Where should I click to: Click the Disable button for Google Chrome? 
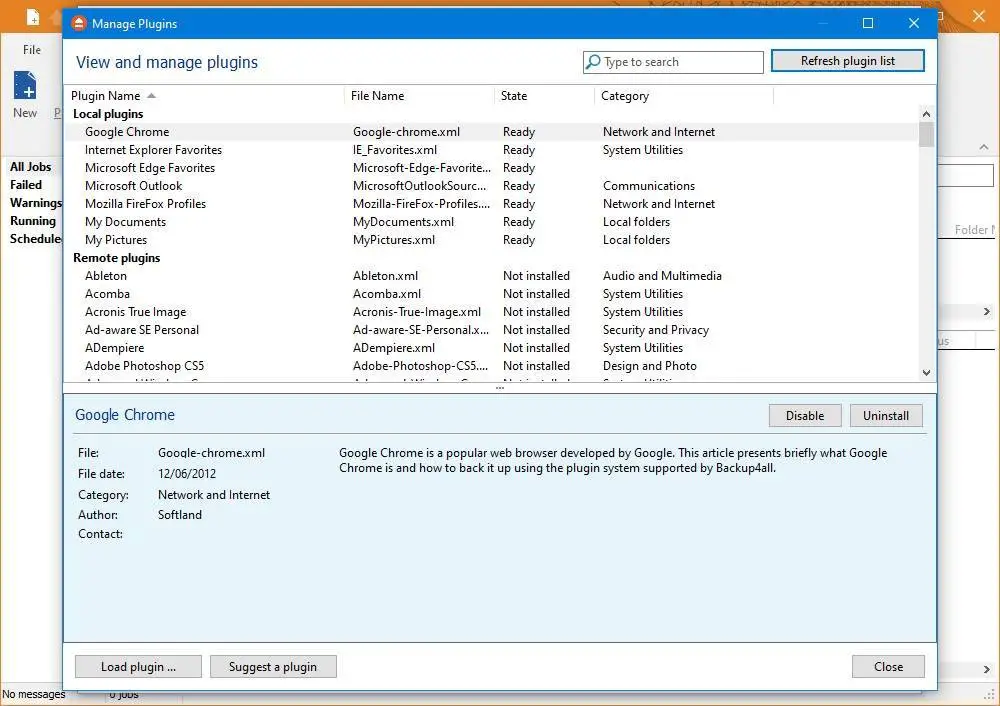(x=805, y=416)
